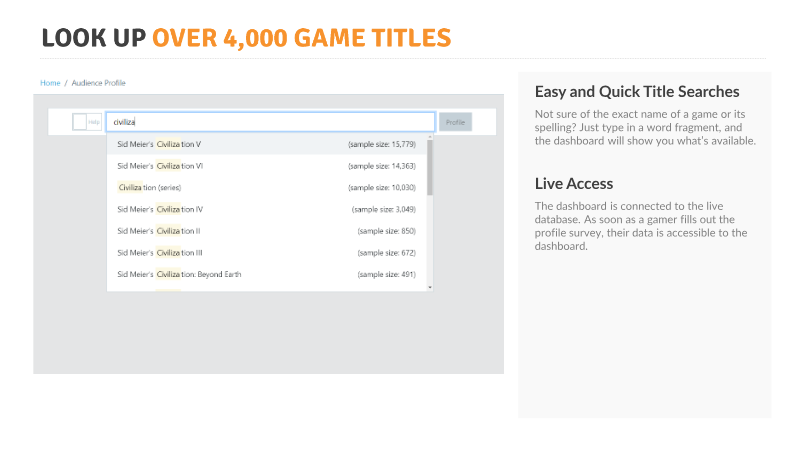The height and width of the screenshot is (450, 800).
Task: Click sample size 491 text
Action: click(386, 274)
